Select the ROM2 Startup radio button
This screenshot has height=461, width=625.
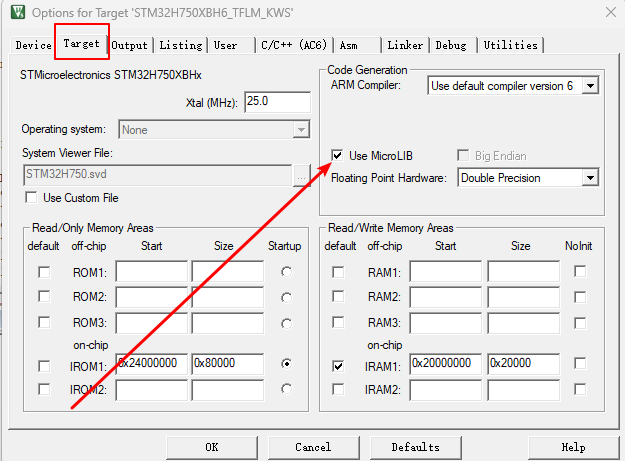(x=286, y=298)
